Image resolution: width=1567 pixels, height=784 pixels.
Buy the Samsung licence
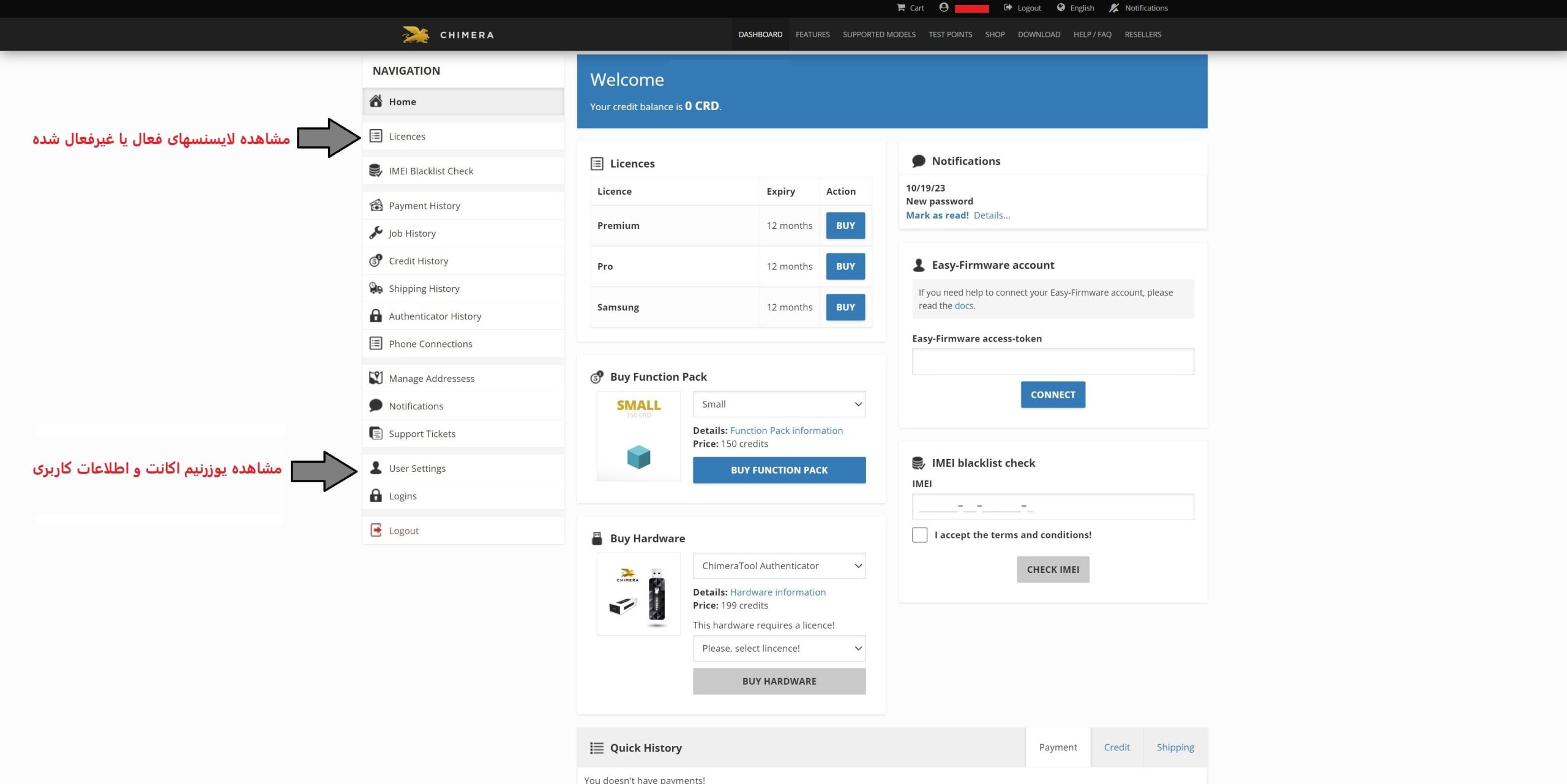click(845, 307)
